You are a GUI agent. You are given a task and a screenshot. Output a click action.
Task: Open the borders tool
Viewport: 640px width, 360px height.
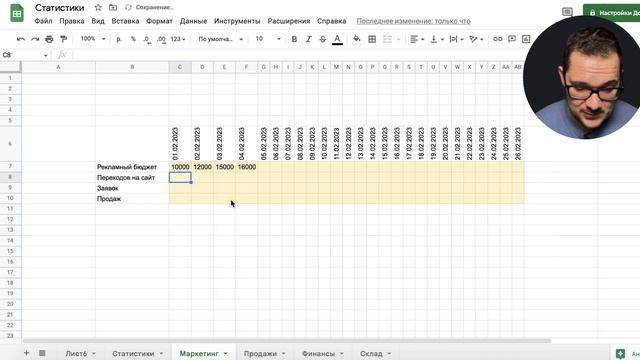coord(372,39)
